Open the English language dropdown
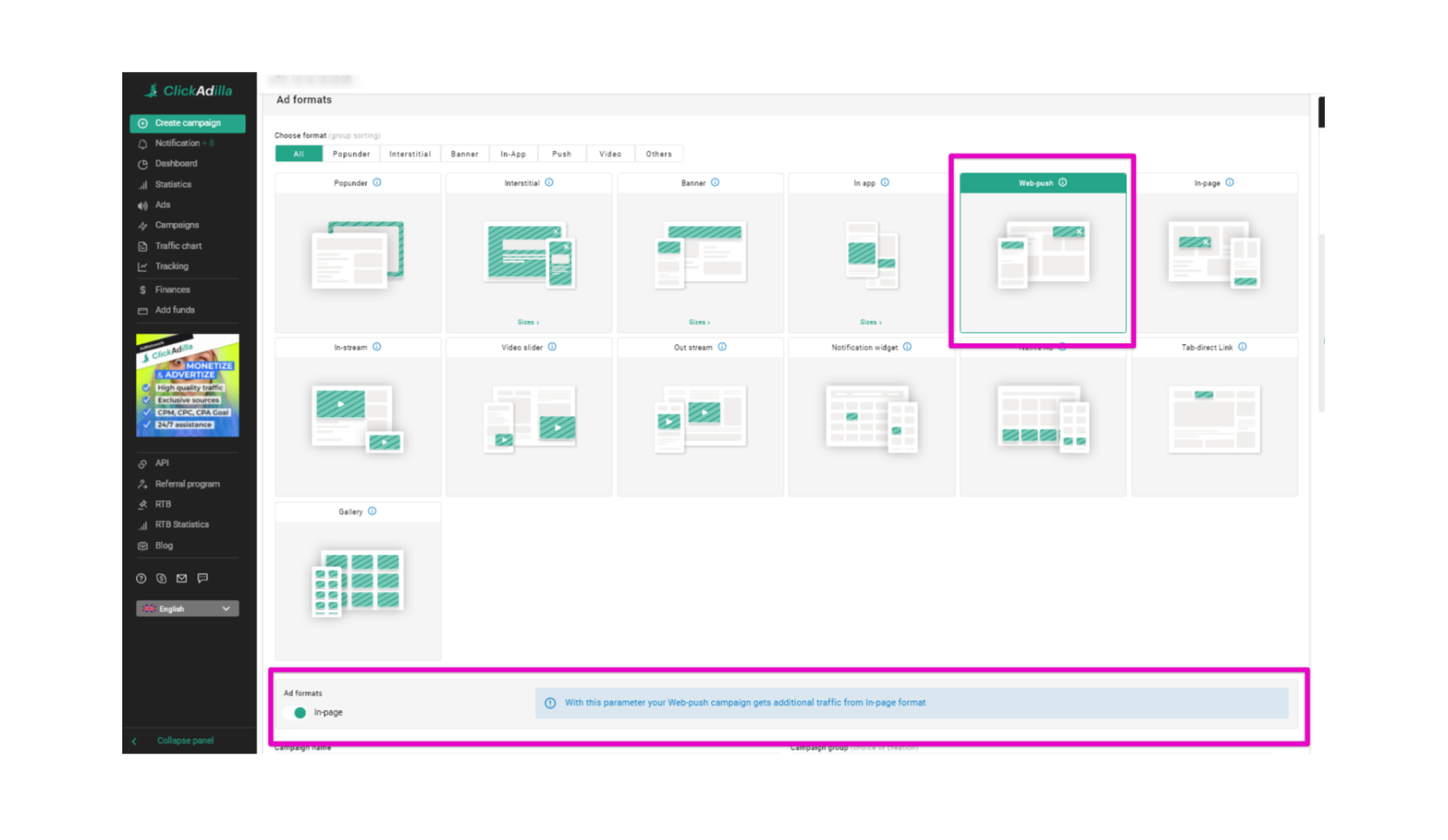Image resolution: width=1448 pixels, height=840 pixels. tap(187, 609)
